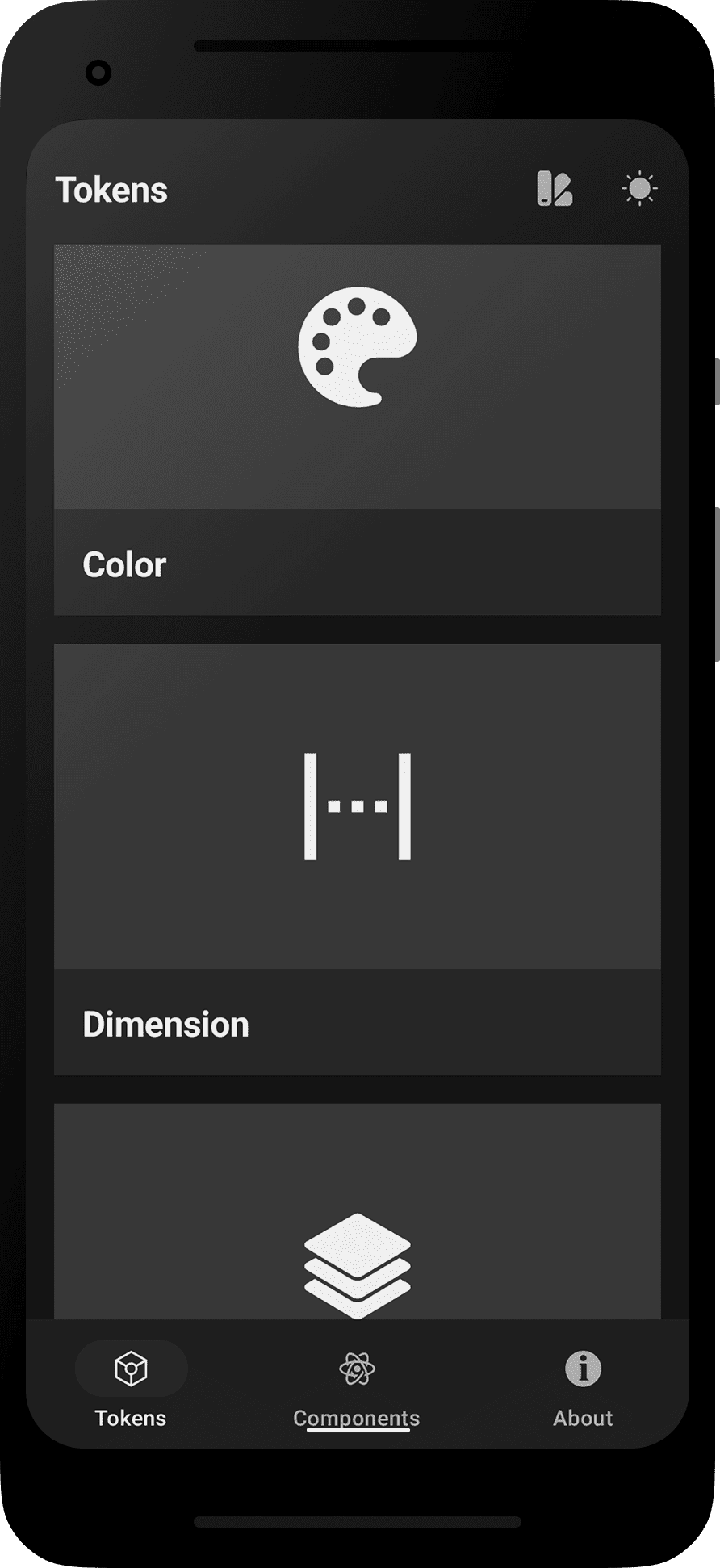The height and width of the screenshot is (1568, 720).
Task: Open the theme swatch picker in header
Action: point(555,190)
